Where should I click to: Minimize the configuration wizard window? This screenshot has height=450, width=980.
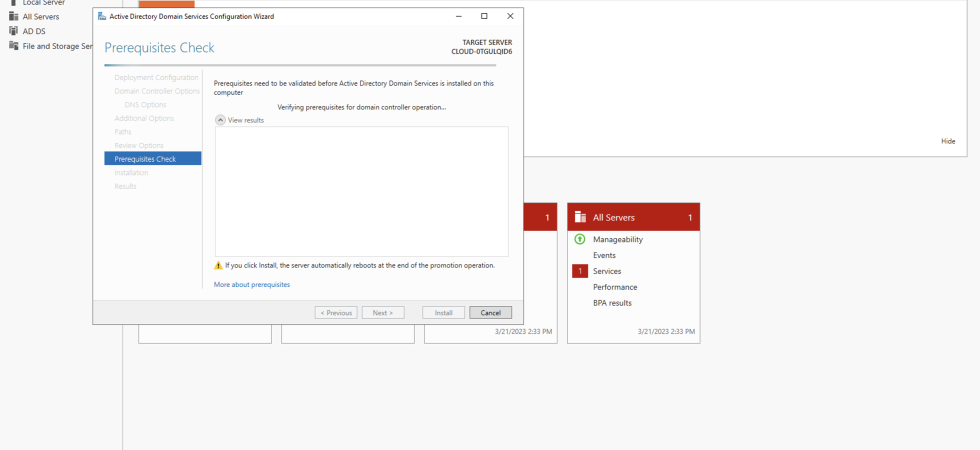[459, 16]
